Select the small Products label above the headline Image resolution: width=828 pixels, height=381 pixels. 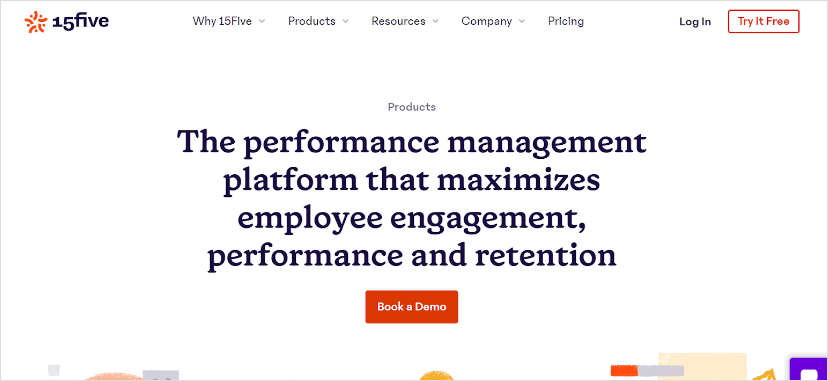click(412, 107)
